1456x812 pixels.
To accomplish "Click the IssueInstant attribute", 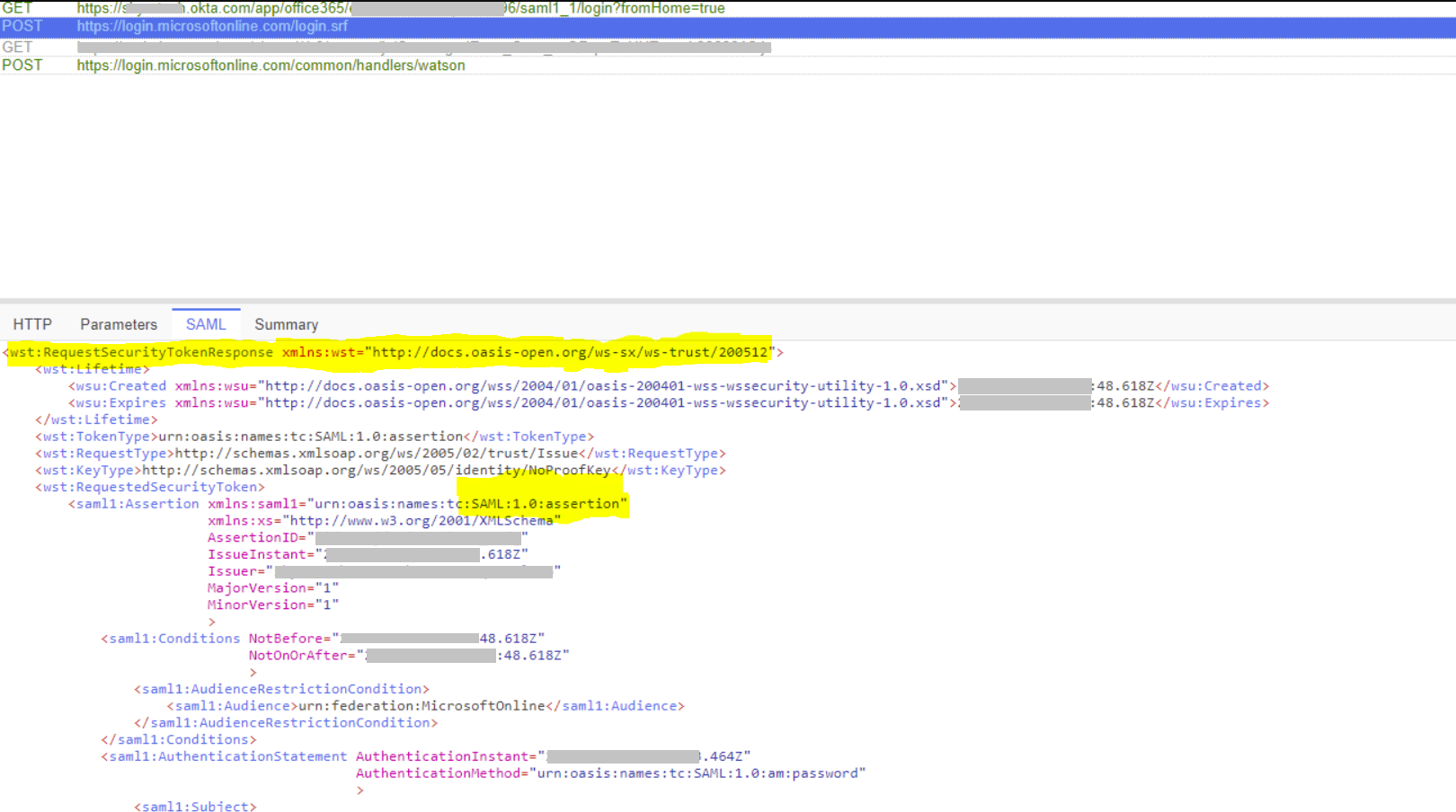I will [368, 555].
